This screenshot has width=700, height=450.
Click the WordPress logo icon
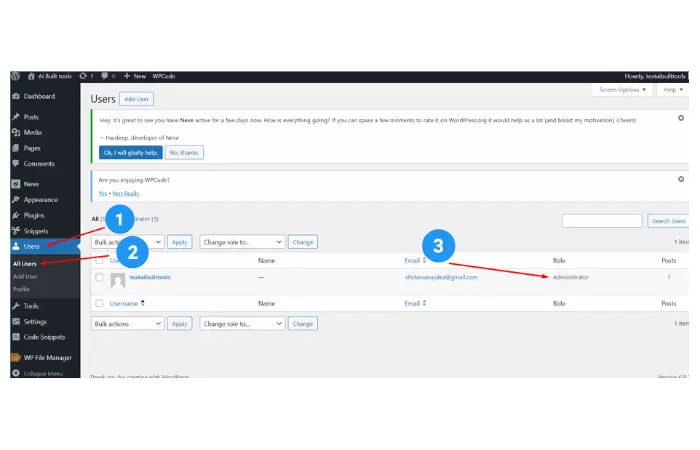[16, 76]
